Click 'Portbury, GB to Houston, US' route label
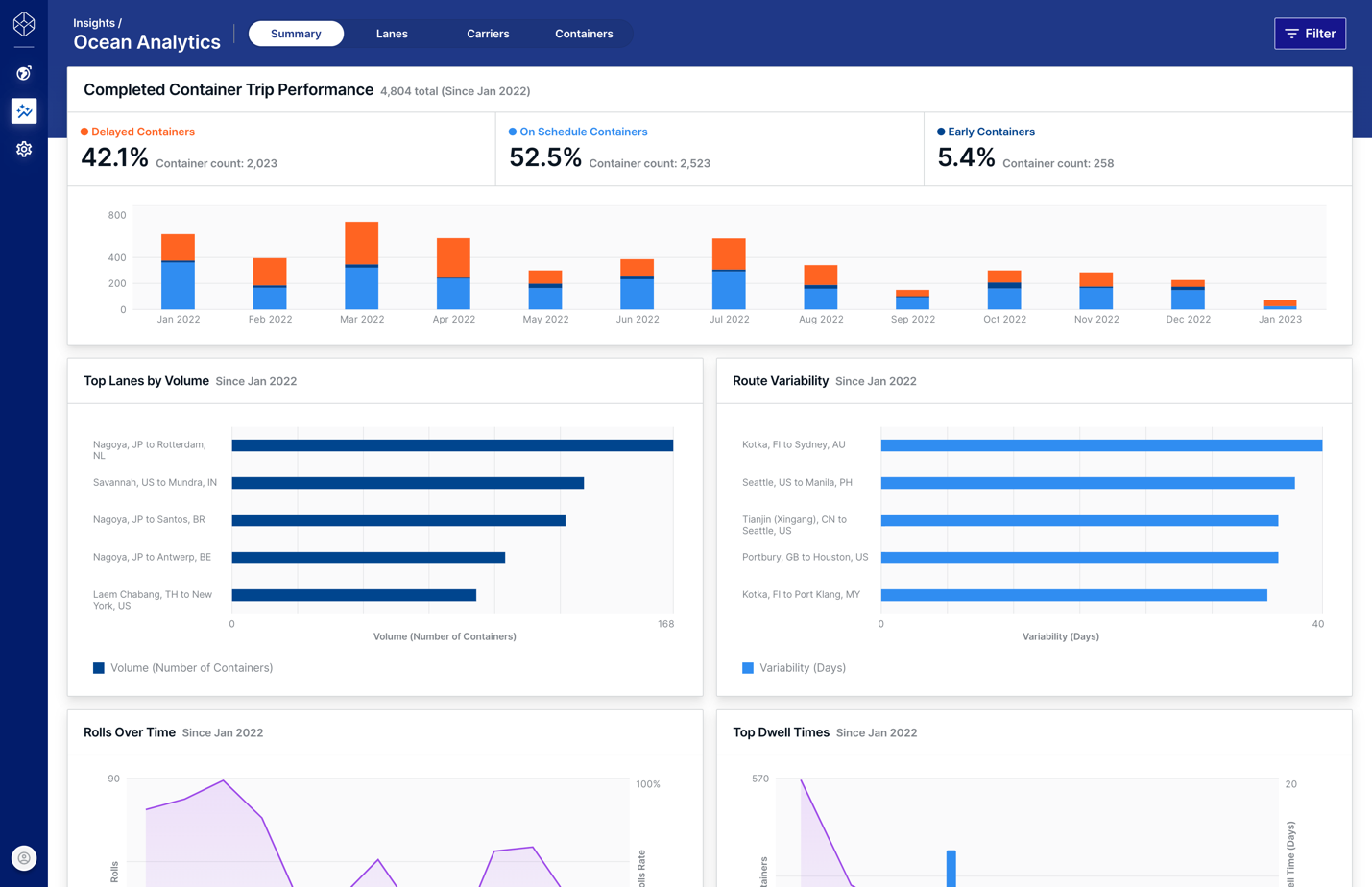Image resolution: width=1372 pixels, height=887 pixels. [x=805, y=557]
